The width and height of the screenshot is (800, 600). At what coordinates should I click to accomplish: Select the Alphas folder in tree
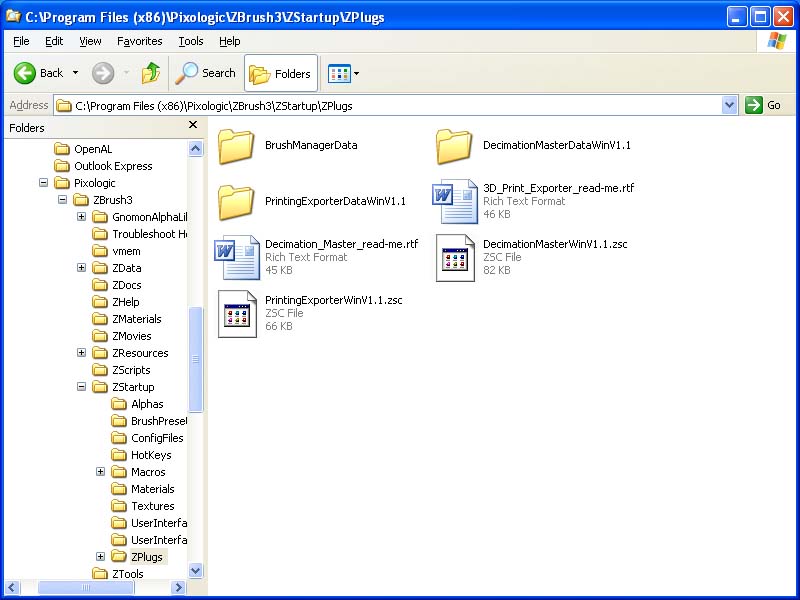(x=137, y=404)
